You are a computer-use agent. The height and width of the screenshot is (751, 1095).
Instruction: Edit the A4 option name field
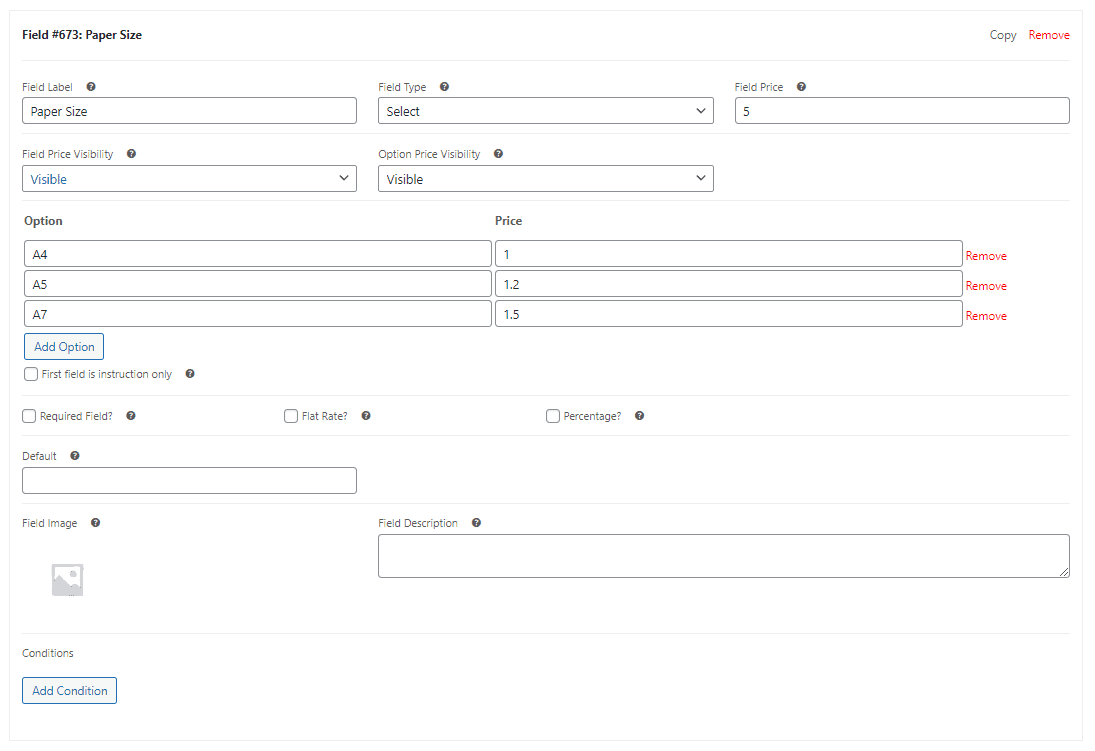pyautogui.click(x=258, y=254)
